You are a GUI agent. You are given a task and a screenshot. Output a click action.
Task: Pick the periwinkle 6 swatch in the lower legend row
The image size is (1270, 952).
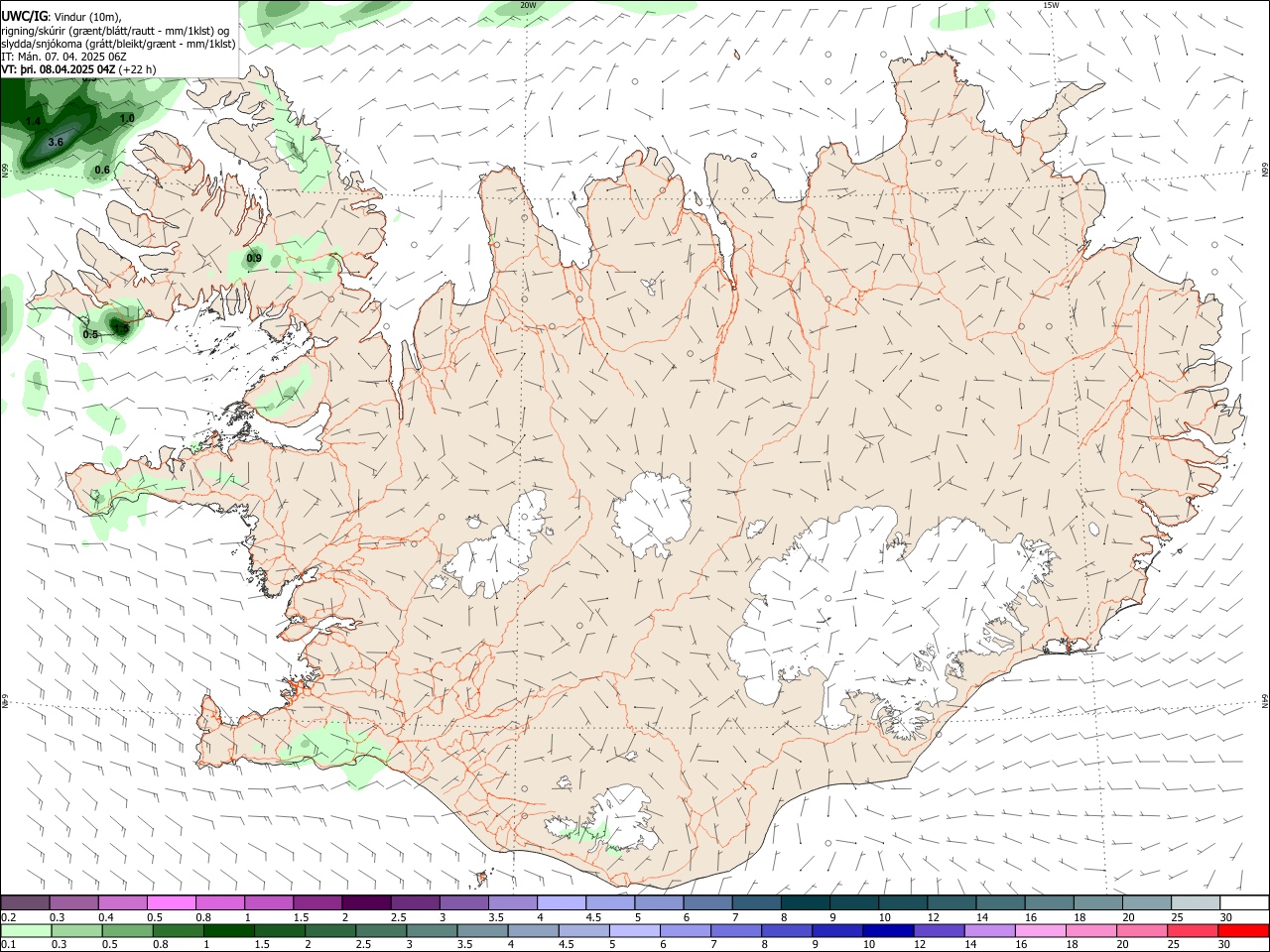point(686,931)
